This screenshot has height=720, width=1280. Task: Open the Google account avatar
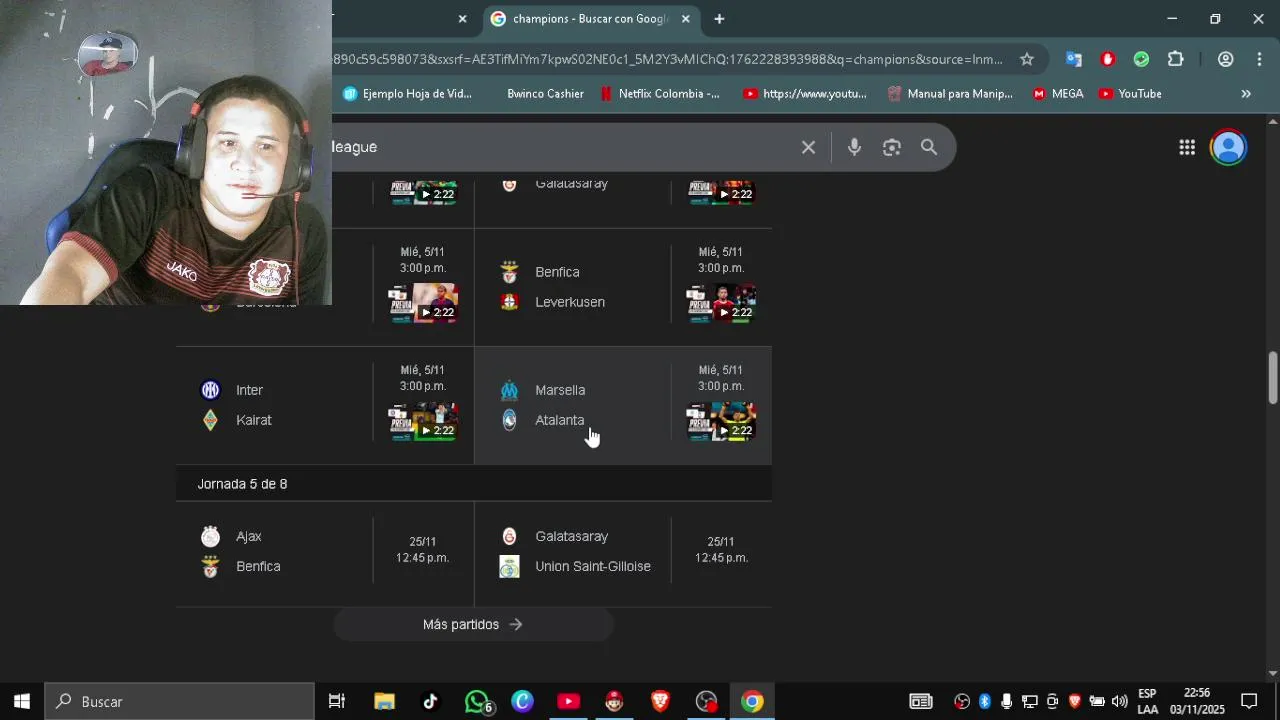click(1228, 147)
